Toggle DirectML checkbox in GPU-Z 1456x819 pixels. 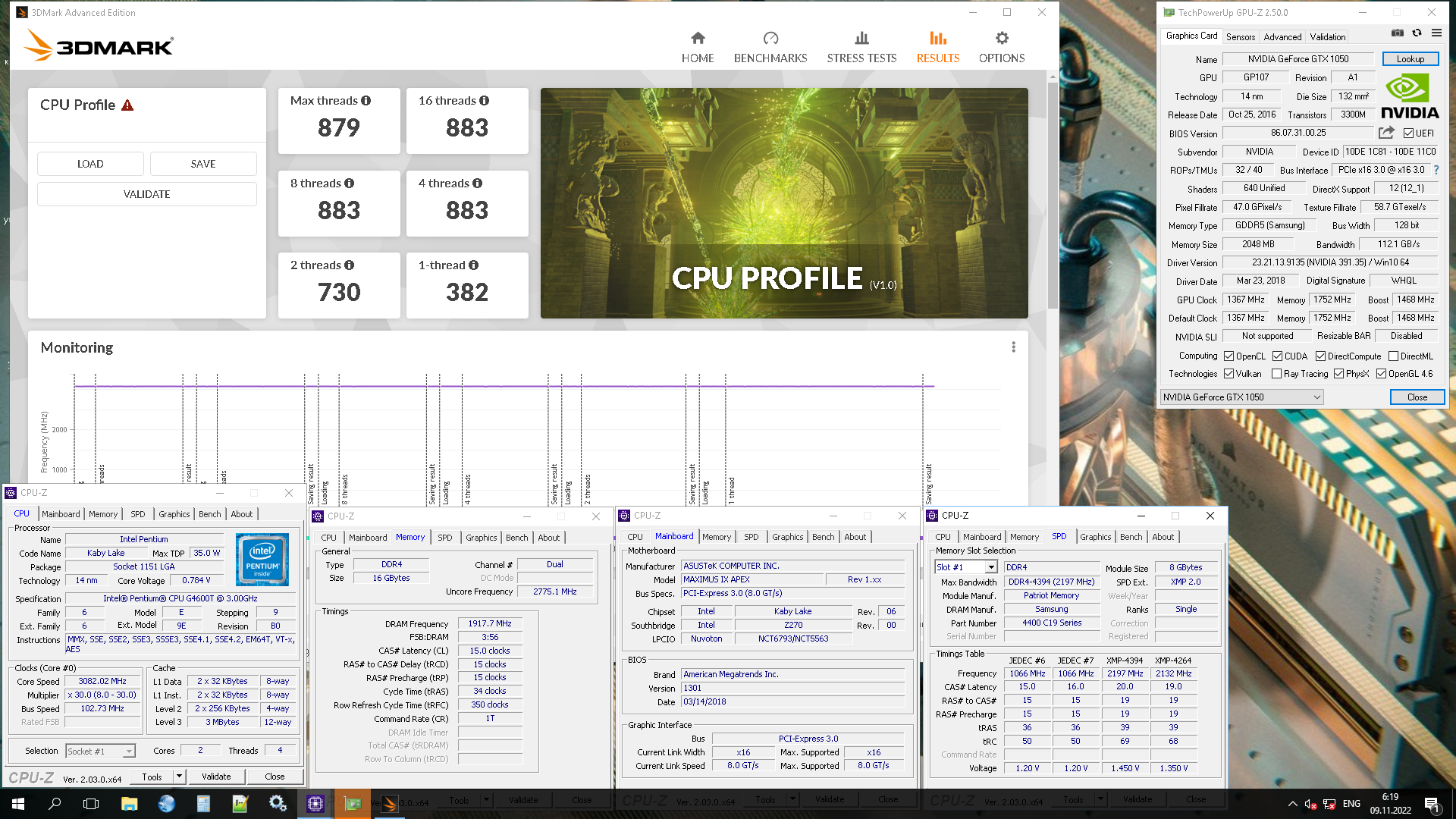tap(1394, 356)
